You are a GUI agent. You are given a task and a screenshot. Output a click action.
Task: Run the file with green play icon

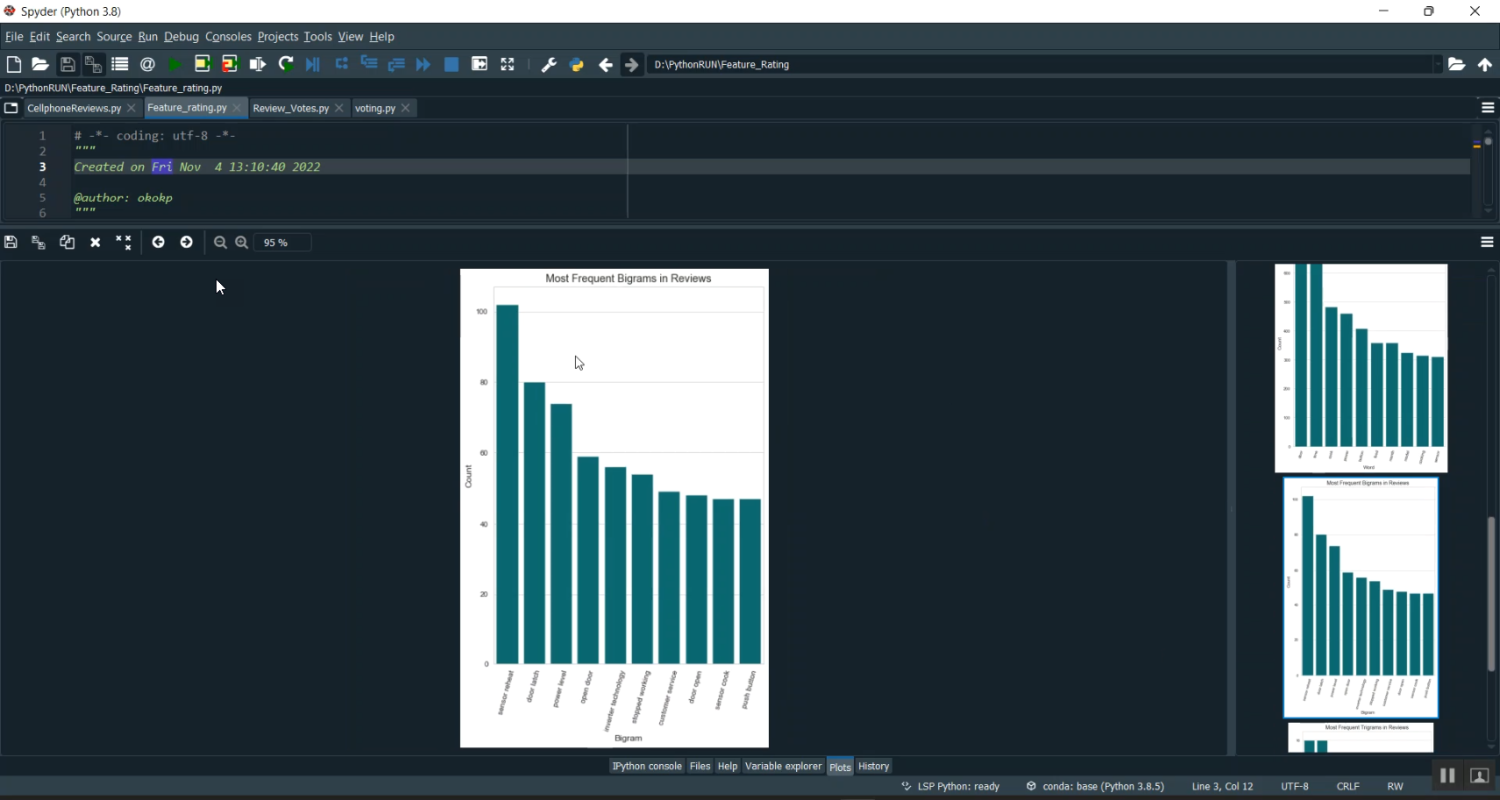click(x=175, y=65)
